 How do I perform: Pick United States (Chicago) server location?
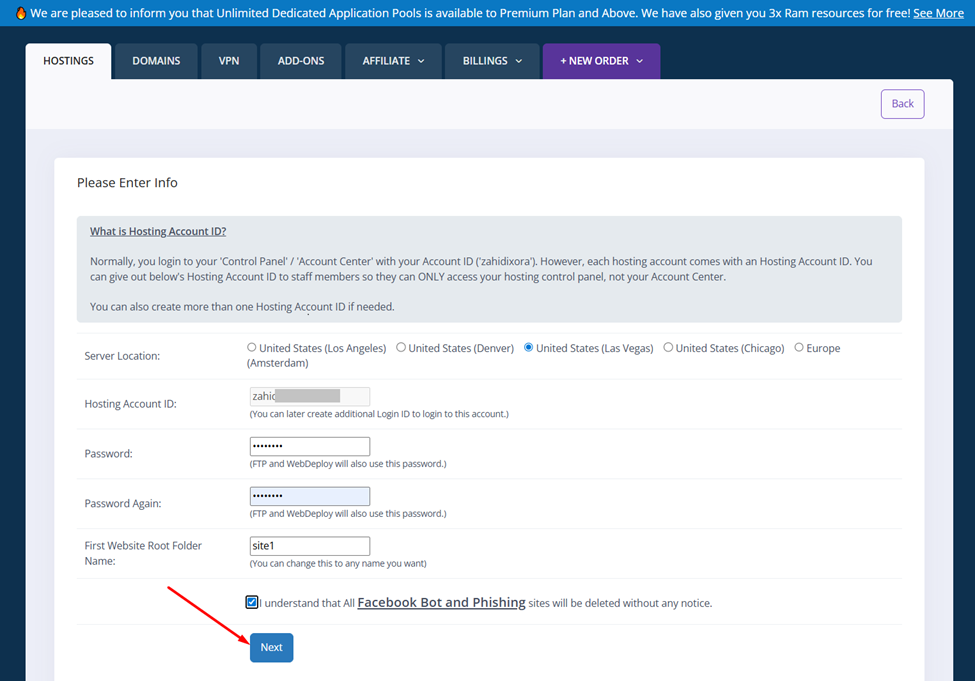point(668,348)
